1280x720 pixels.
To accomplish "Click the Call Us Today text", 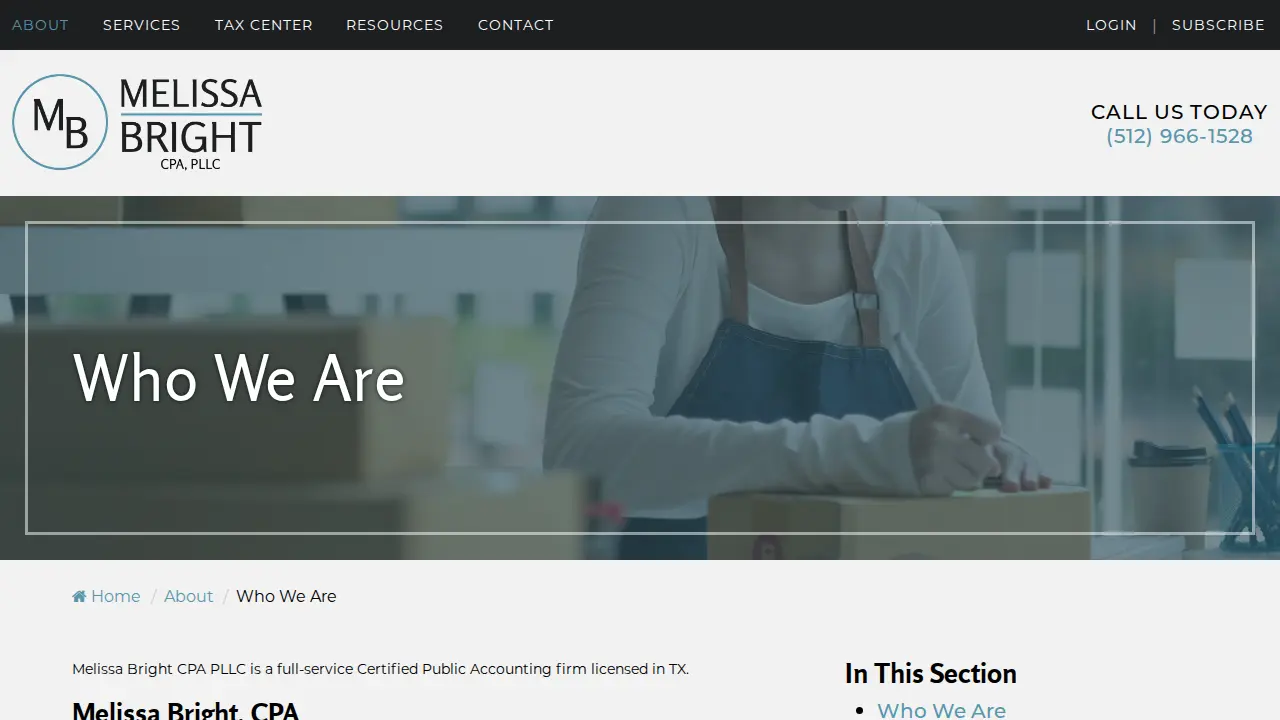I will click(x=1179, y=112).
